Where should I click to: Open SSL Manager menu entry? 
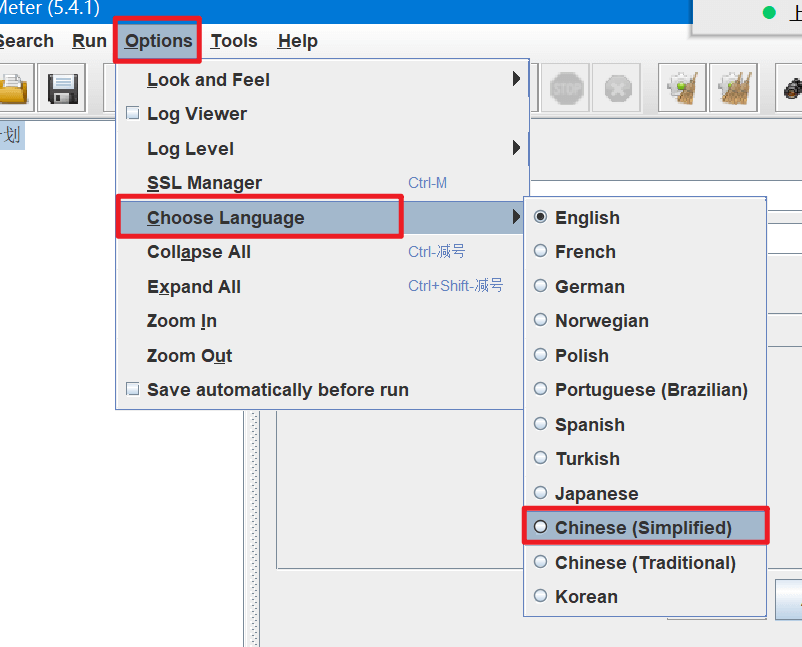pyautogui.click(x=322, y=183)
